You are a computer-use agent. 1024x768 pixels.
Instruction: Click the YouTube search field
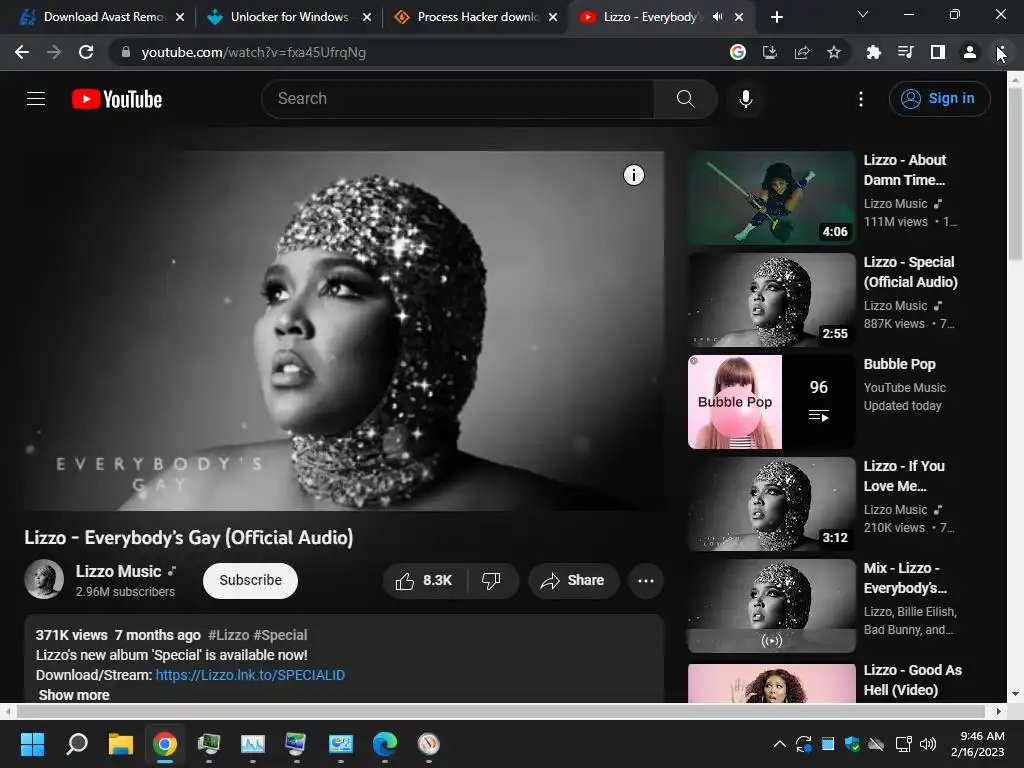457,99
